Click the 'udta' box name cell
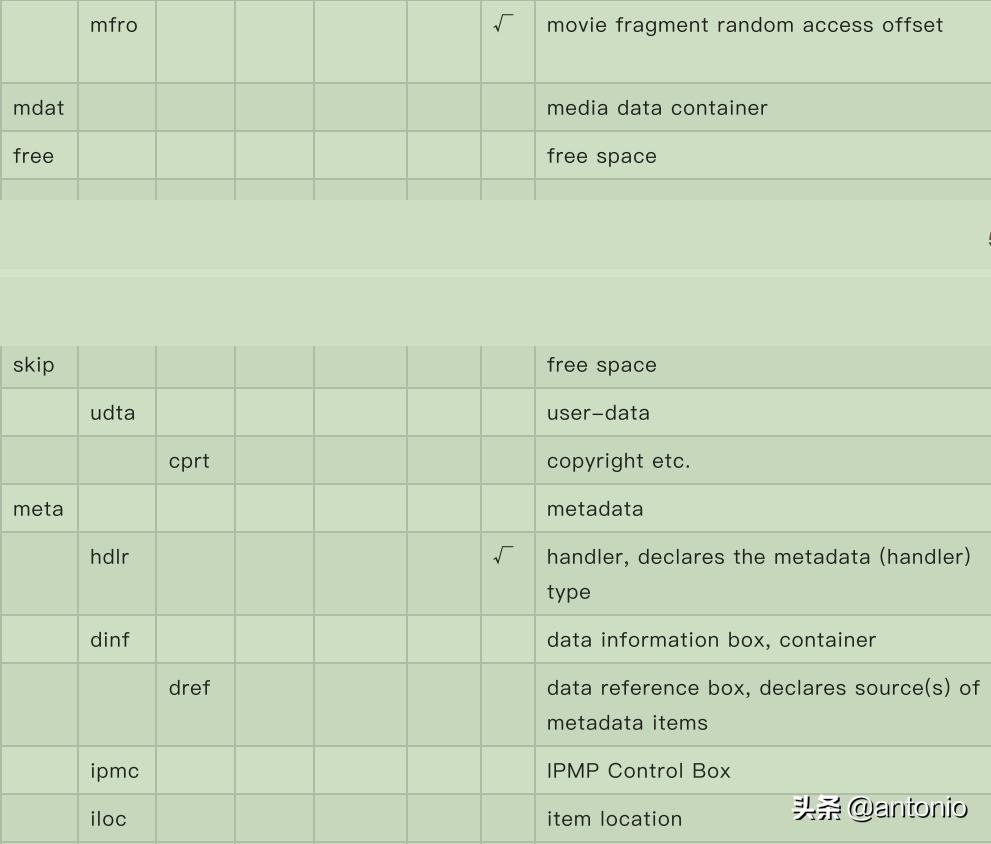The width and height of the screenshot is (991, 844). pos(113,413)
